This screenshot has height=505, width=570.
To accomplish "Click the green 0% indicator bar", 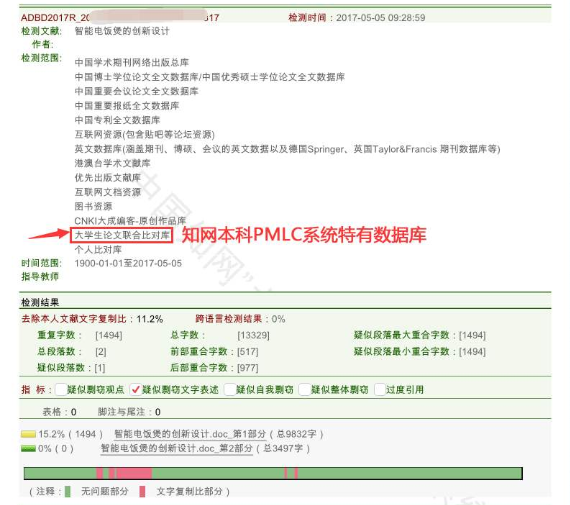I will click(x=28, y=449).
